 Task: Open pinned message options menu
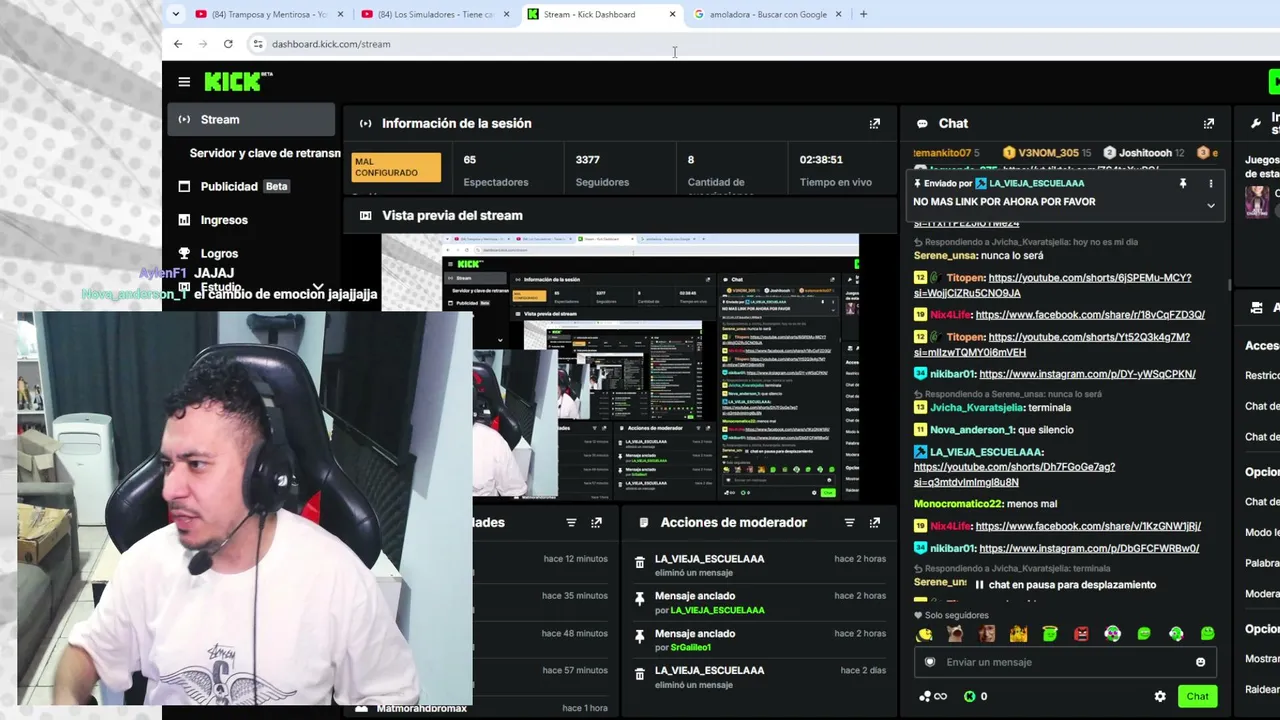click(x=1211, y=184)
